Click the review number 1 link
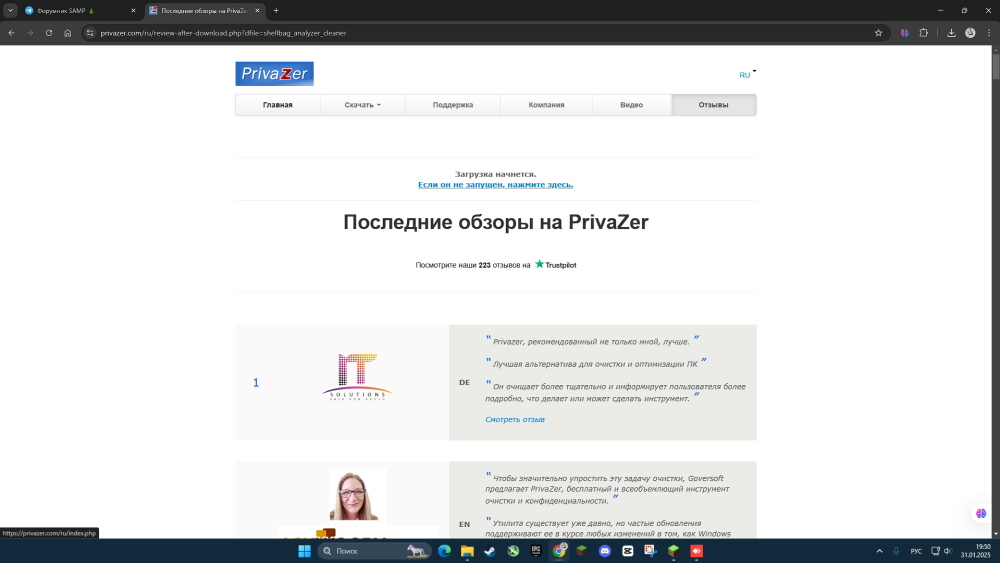The width and height of the screenshot is (1000, 563). tap(256, 383)
